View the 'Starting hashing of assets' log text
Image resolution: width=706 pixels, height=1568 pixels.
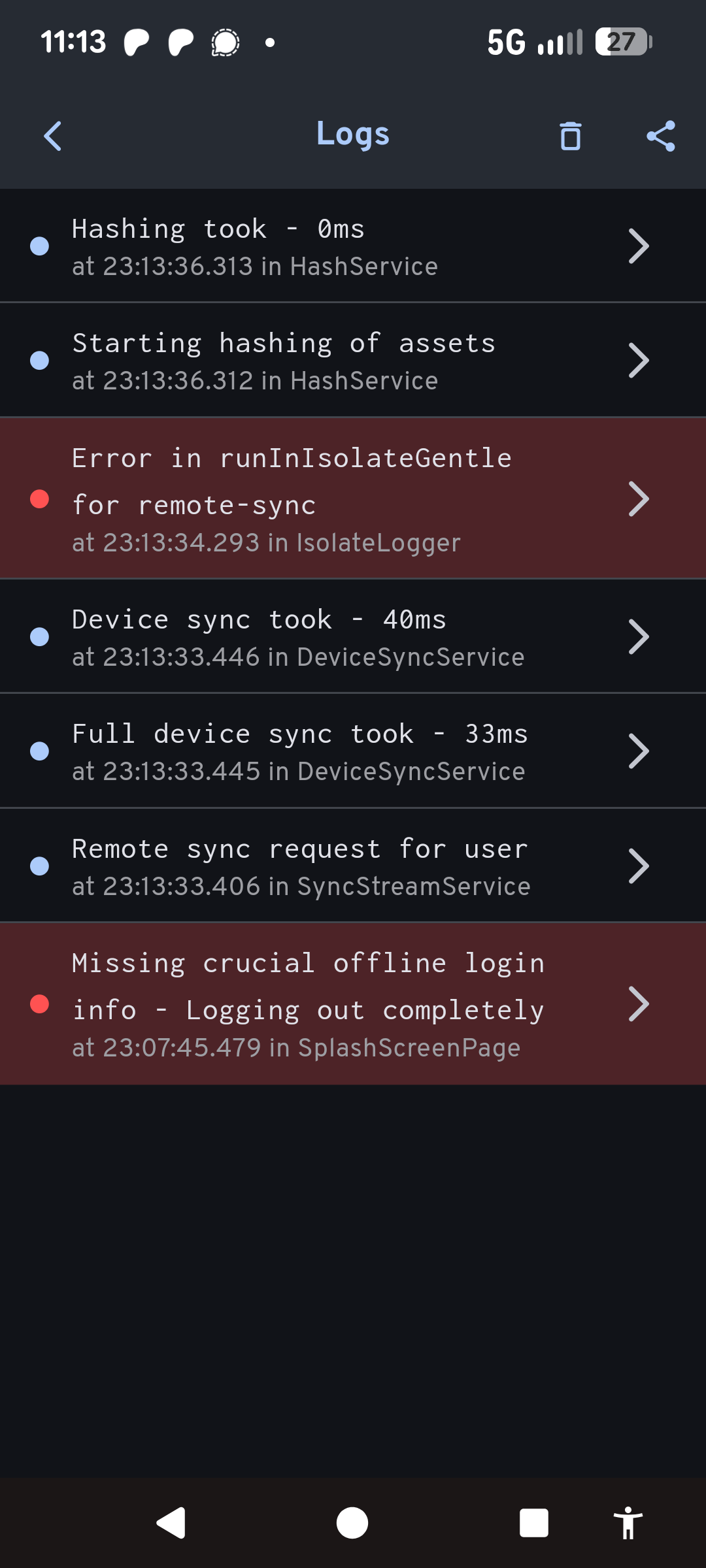click(284, 344)
